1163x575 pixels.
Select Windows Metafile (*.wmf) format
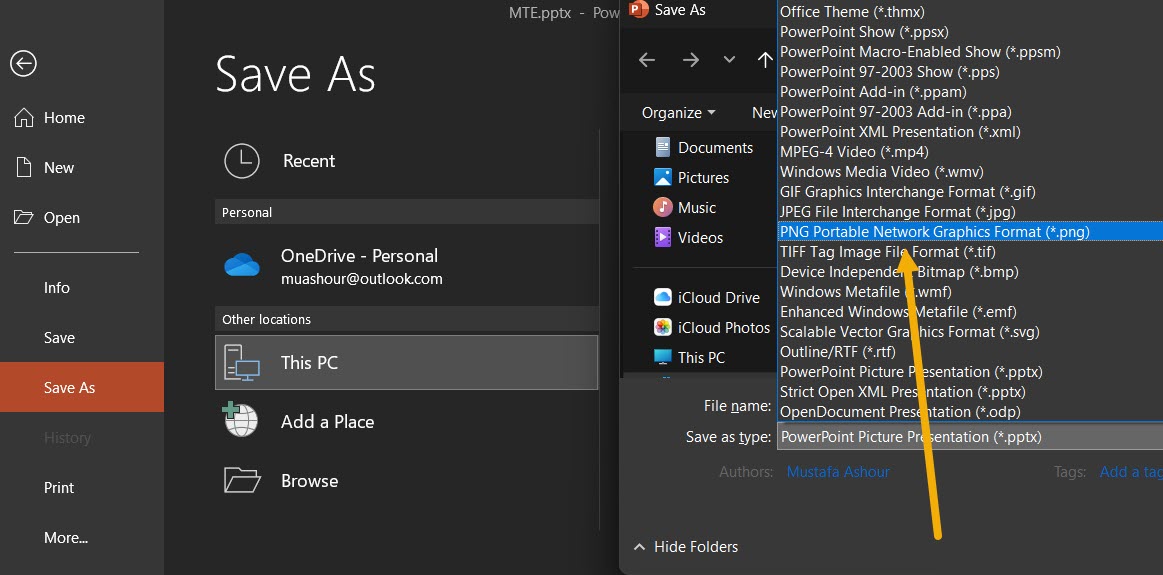pyautogui.click(x=970, y=292)
